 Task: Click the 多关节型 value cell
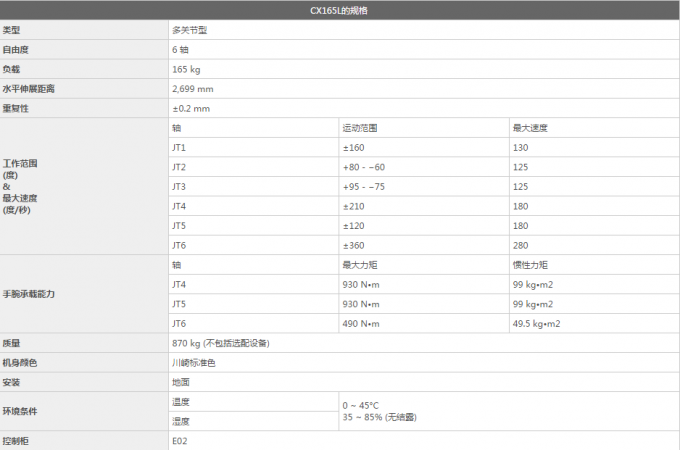click(x=189, y=30)
